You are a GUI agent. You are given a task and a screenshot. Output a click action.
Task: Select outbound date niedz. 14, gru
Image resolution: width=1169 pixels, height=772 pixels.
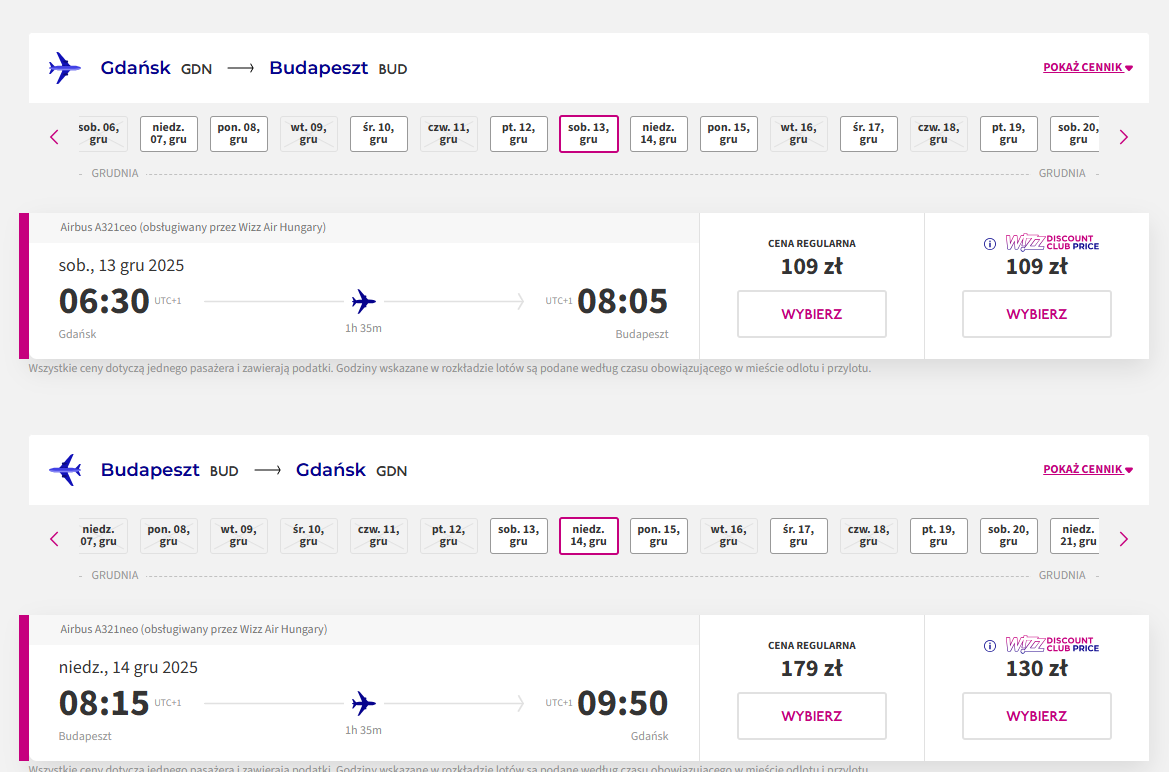pos(658,134)
